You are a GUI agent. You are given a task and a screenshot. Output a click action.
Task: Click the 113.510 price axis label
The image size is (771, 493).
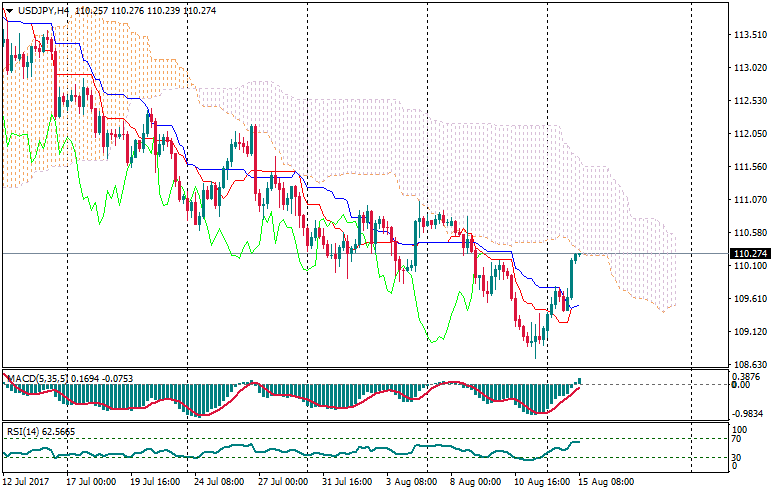(748, 35)
